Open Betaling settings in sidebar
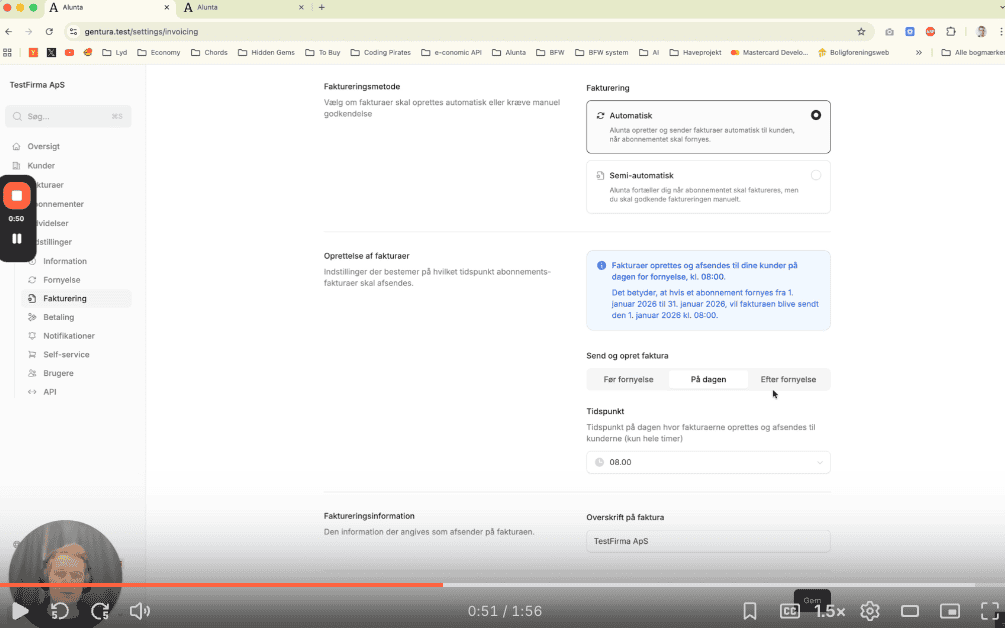The image size is (1005, 628). 59,317
